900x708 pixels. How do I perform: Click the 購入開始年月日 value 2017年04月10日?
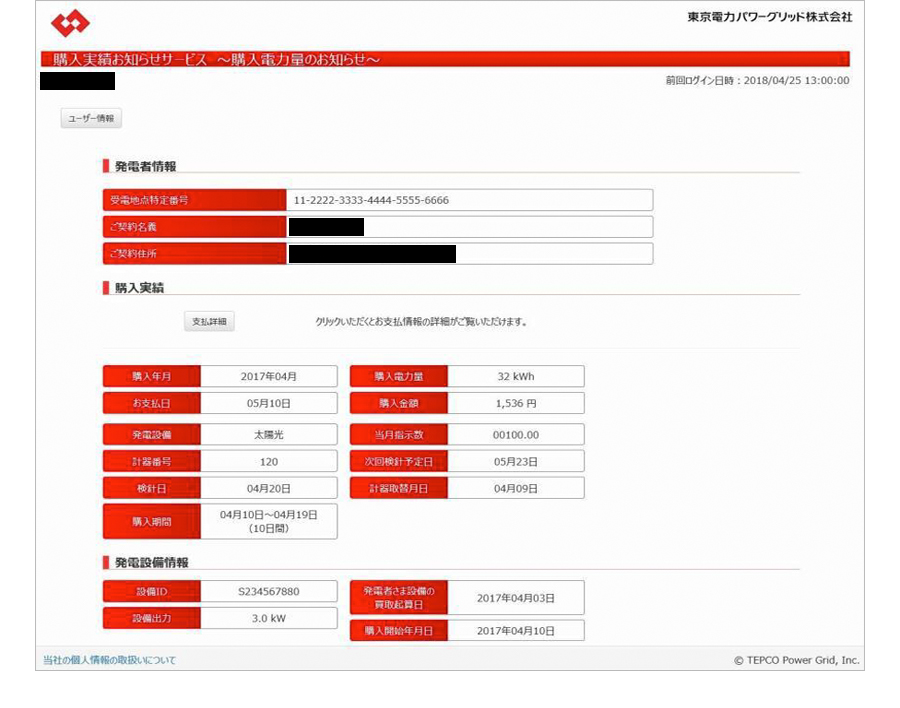pos(515,631)
